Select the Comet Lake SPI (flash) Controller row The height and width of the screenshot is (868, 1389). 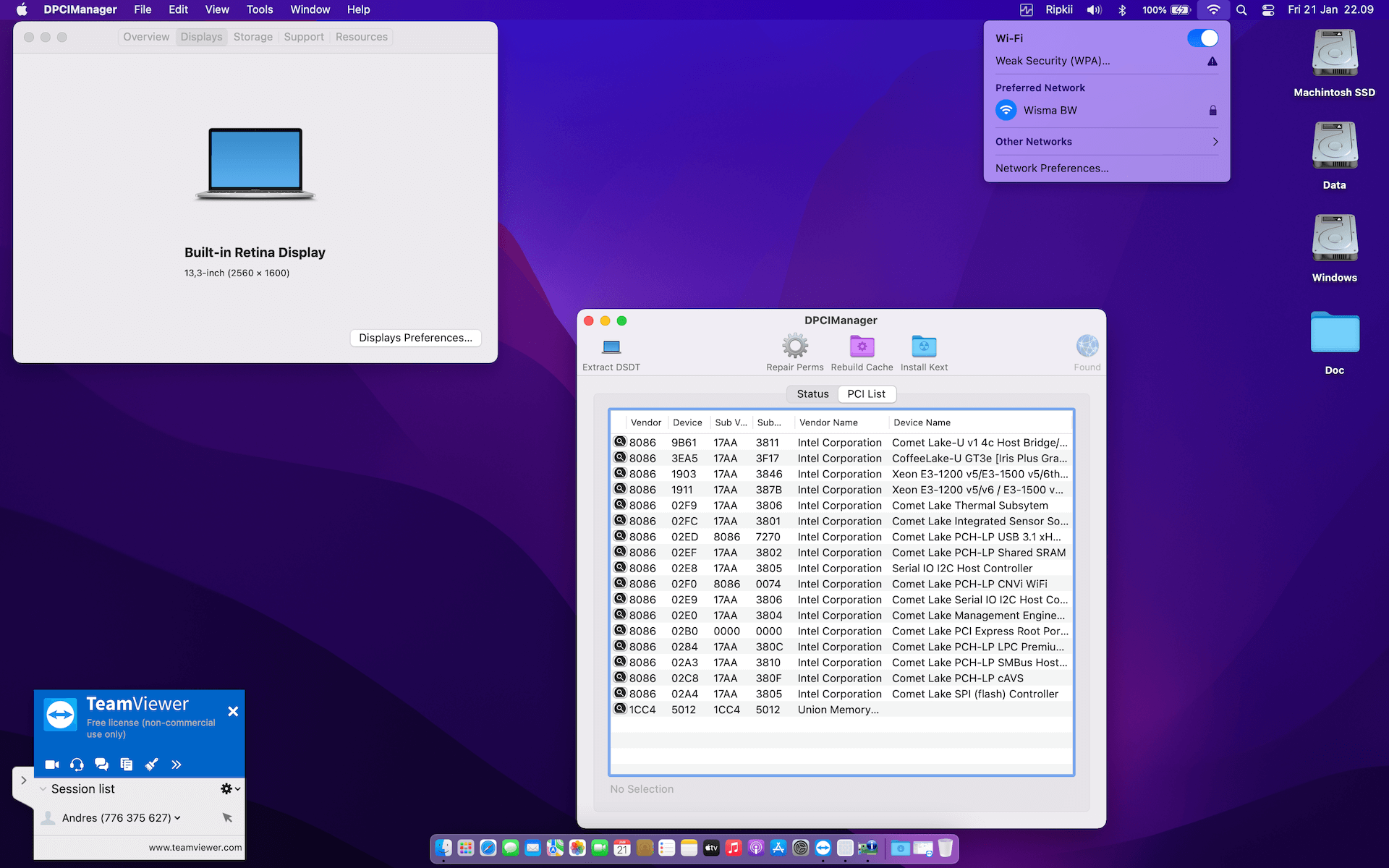(841, 694)
